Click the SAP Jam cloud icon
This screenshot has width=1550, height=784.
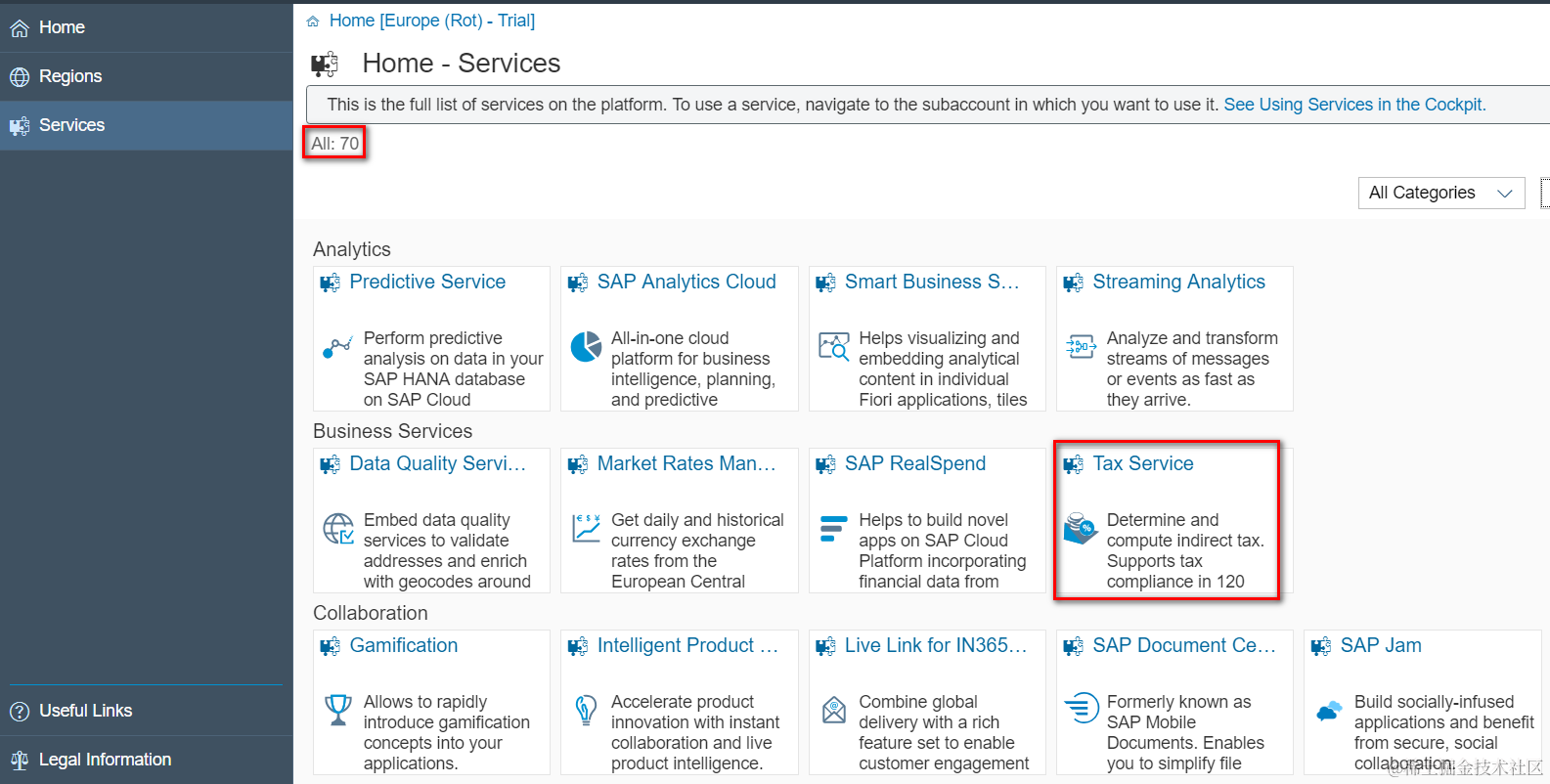(1329, 711)
